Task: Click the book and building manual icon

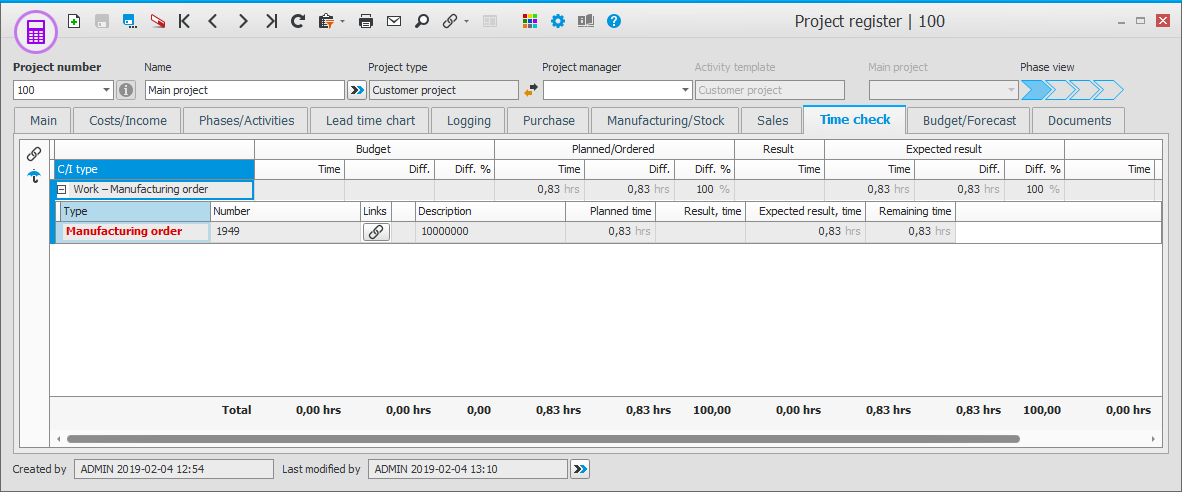Action: click(x=586, y=22)
